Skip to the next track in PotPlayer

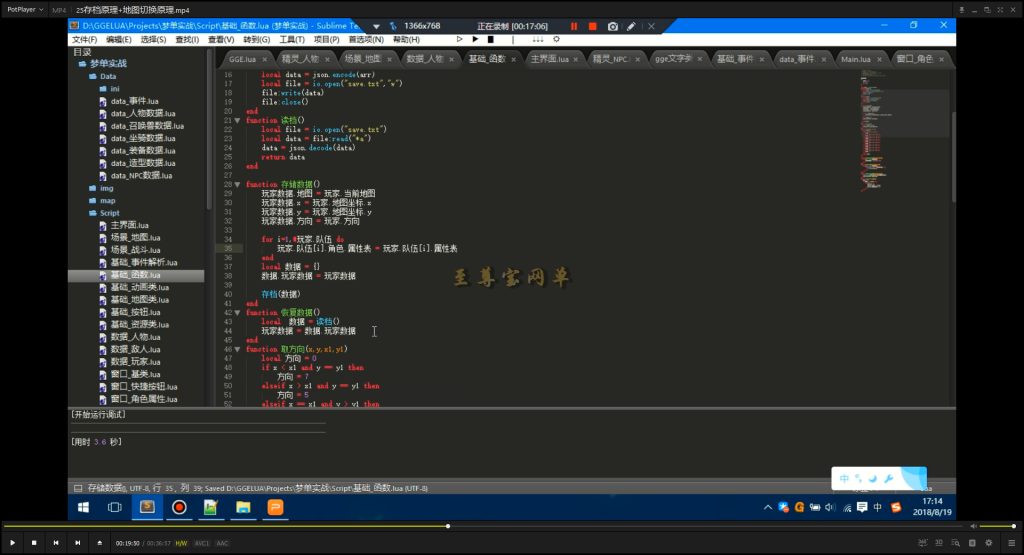point(78,543)
